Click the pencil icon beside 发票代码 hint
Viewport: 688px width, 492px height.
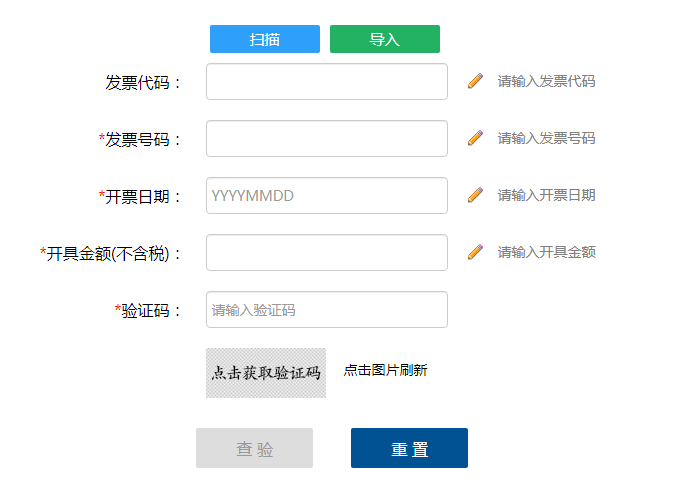click(475, 81)
